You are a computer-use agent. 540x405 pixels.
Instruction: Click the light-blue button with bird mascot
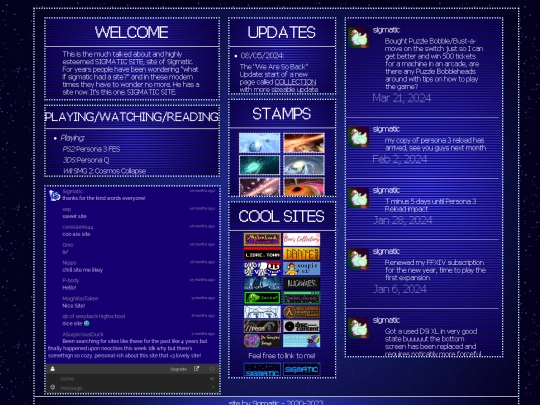301,341
